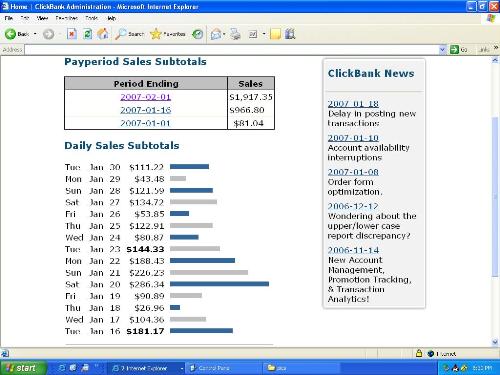Click the $26.96 Thu Jan 18 amount
Viewport: 500px width, 375px height.
(149, 308)
